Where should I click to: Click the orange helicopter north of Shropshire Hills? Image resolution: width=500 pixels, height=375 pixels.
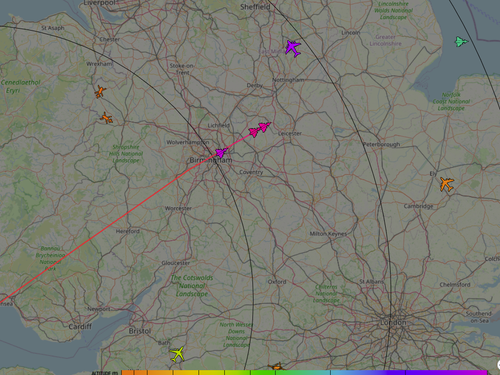click(x=106, y=118)
